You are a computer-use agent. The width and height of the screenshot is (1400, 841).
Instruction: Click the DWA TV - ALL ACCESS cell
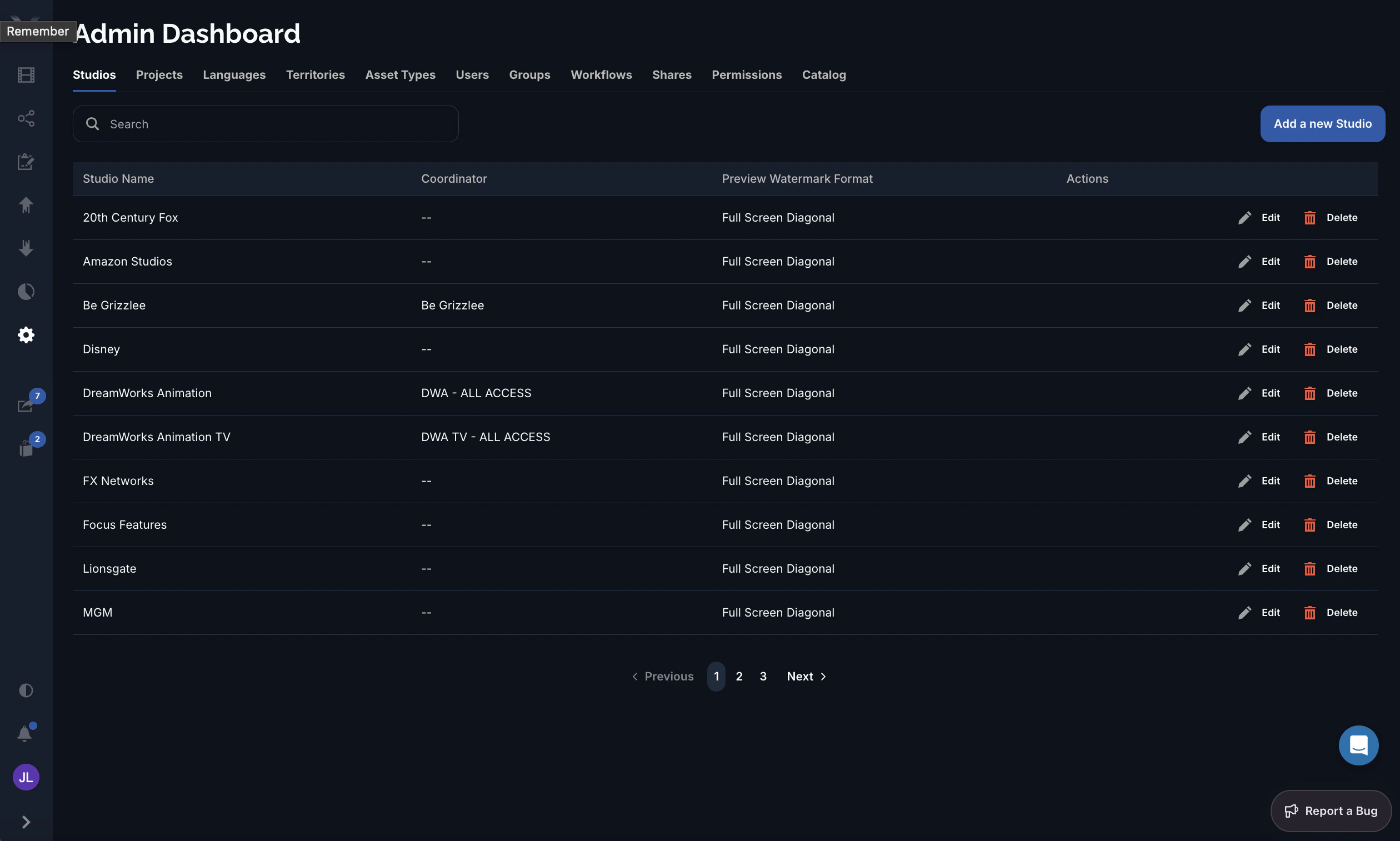click(x=485, y=437)
